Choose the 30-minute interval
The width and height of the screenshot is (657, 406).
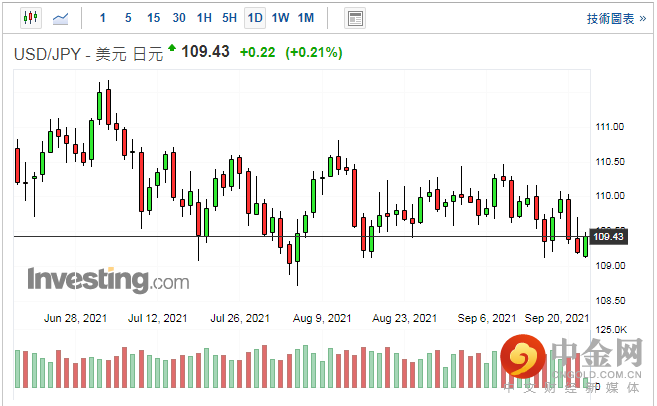(x=179, y=18)
